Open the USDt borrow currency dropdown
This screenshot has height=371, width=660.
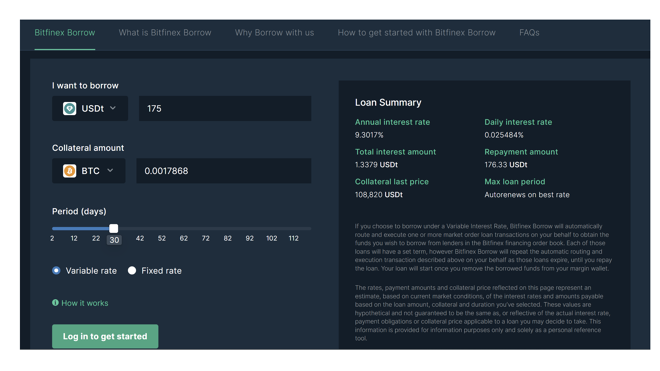(90, 109)
